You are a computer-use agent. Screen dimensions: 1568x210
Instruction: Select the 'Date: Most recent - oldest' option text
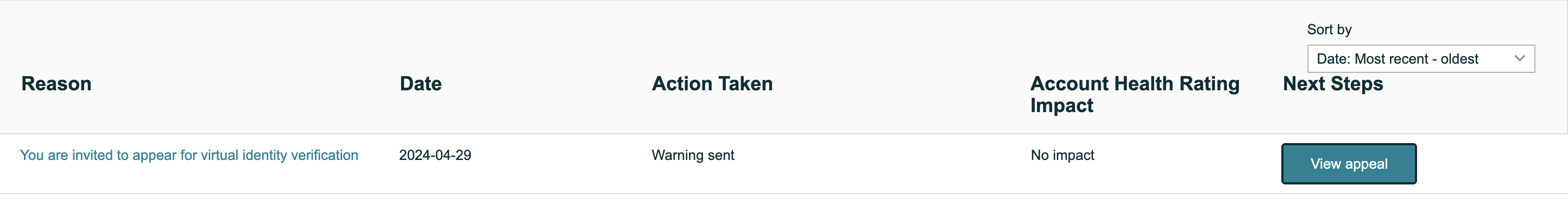1397,59
